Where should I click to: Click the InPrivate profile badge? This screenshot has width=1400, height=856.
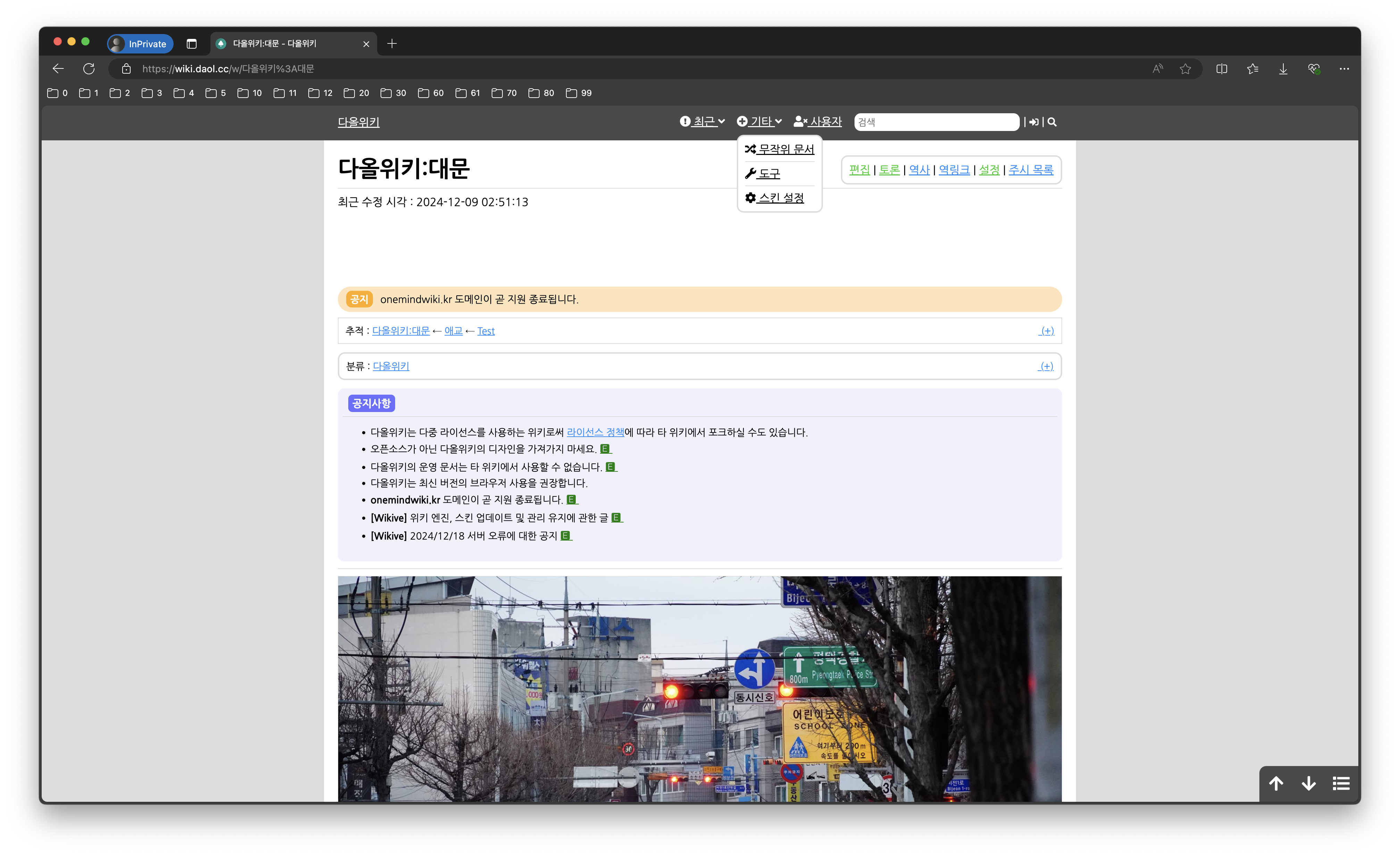(x=140, y=44)
